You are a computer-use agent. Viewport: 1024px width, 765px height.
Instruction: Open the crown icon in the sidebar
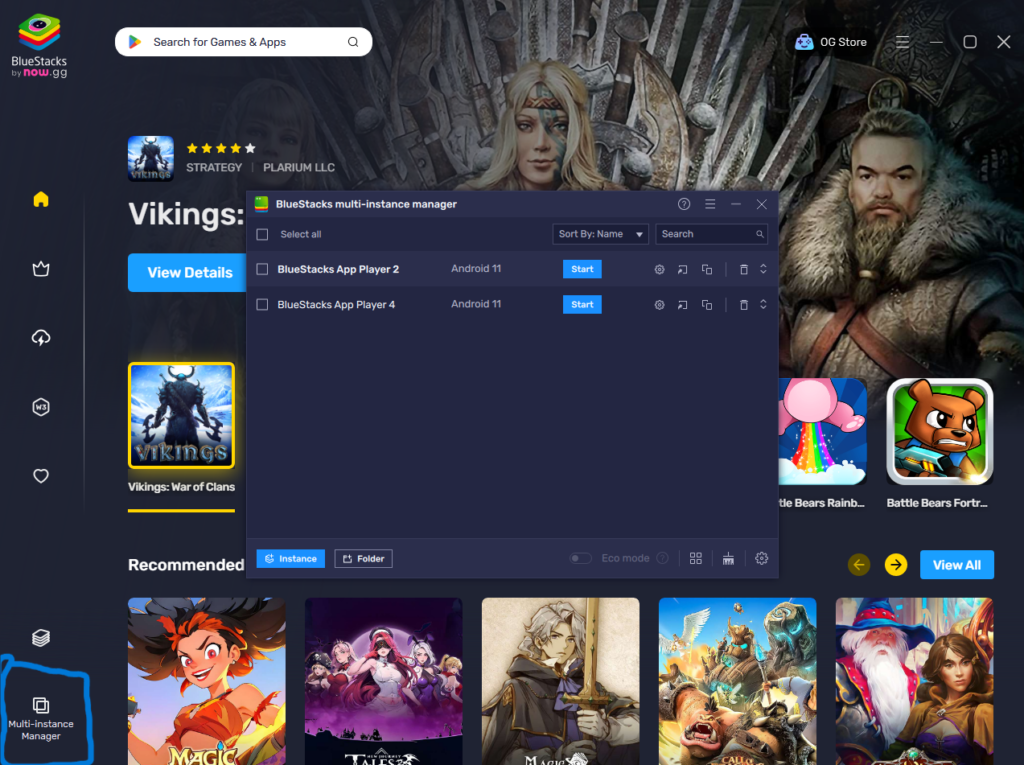[41, 269]
